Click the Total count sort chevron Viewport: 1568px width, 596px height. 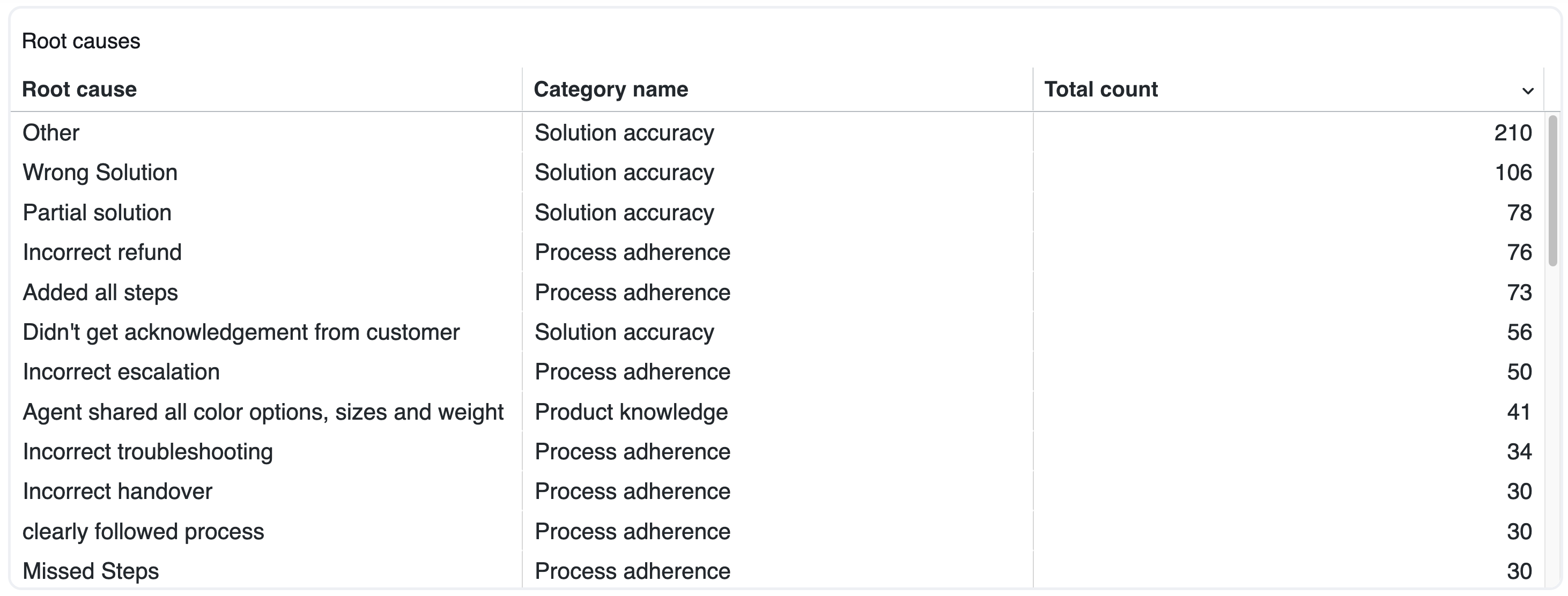1527,91
